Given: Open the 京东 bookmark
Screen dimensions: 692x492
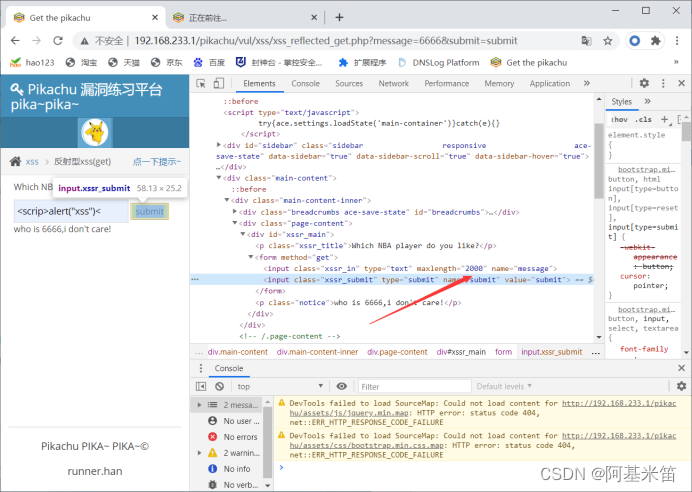Looking at the screenshot, I should click(x=166, y=63).
